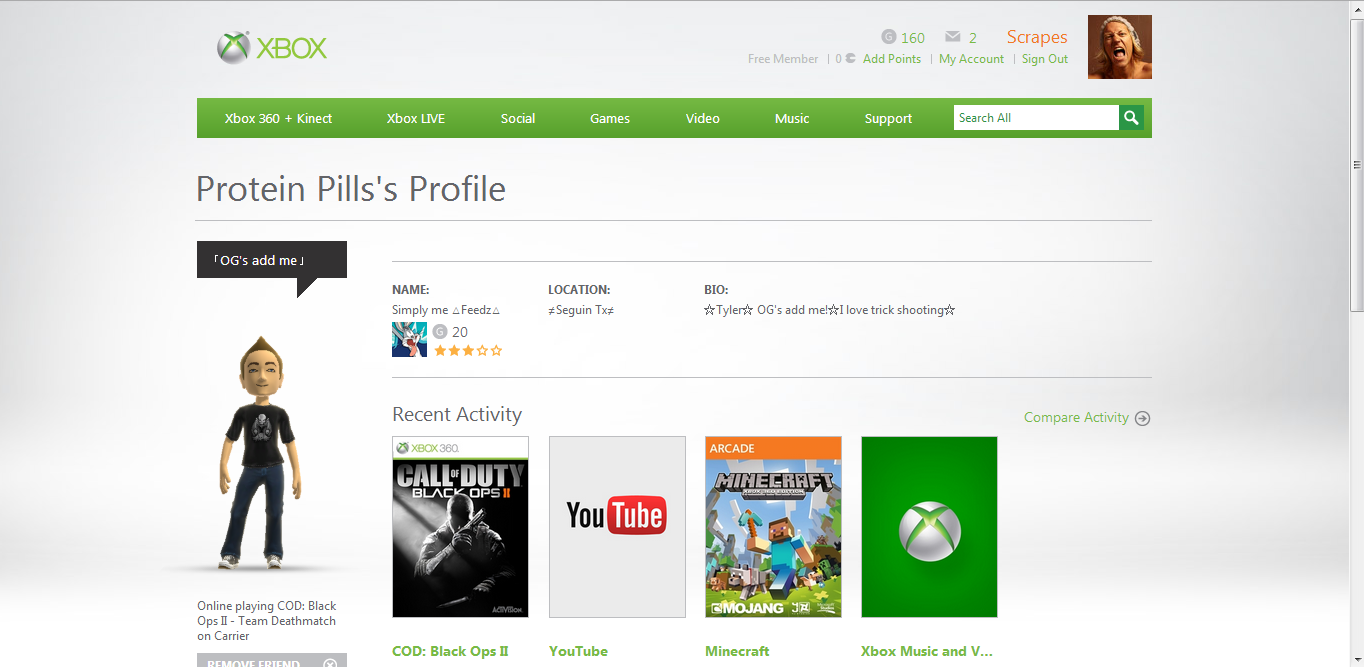Open messages via the envelope icon
This screenshot has height=667, width=1364.
coord(952,37)
